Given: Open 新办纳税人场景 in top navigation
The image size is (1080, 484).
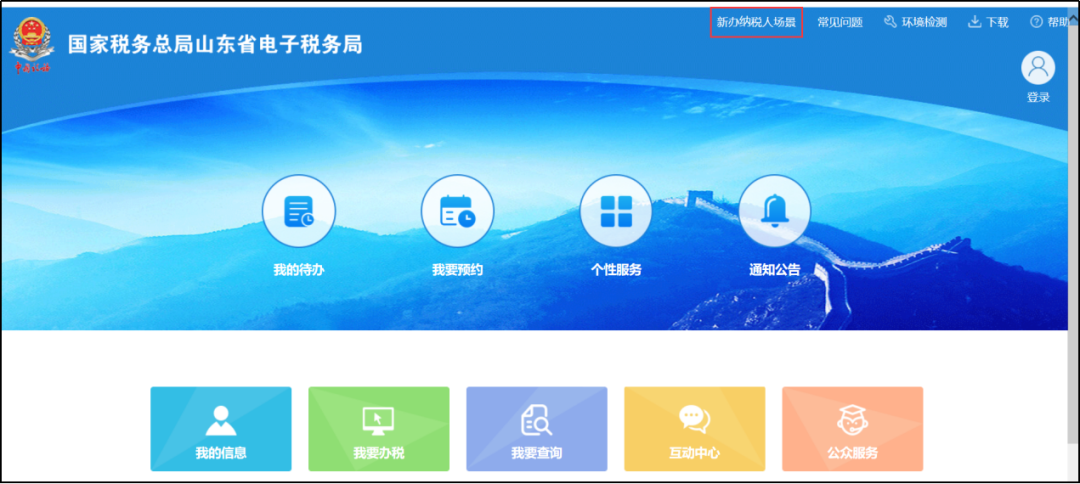Looking at the screenshot, I should tap(756, 22).
